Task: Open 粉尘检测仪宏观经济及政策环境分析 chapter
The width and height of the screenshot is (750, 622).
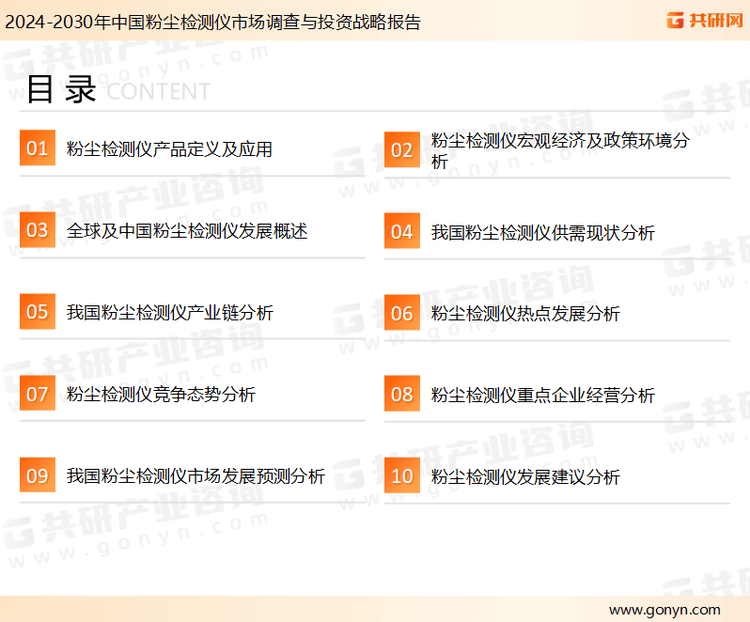Action: pyautogui.click(x=559, y=150)
